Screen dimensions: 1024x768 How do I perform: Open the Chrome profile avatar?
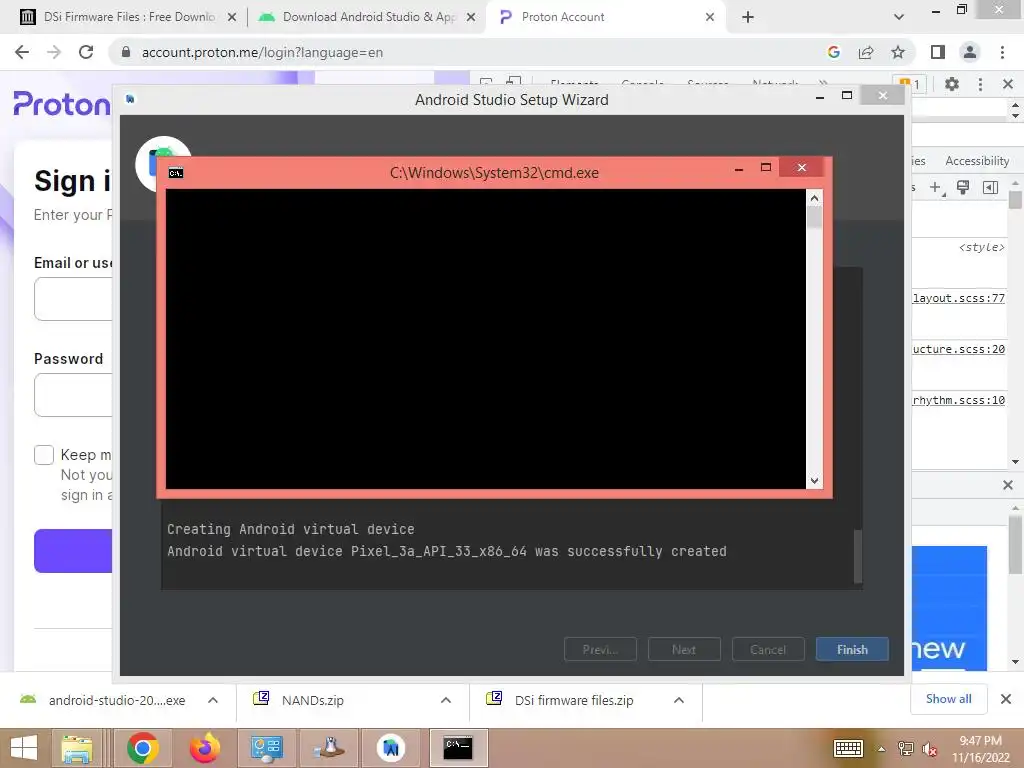coord(970,52)
